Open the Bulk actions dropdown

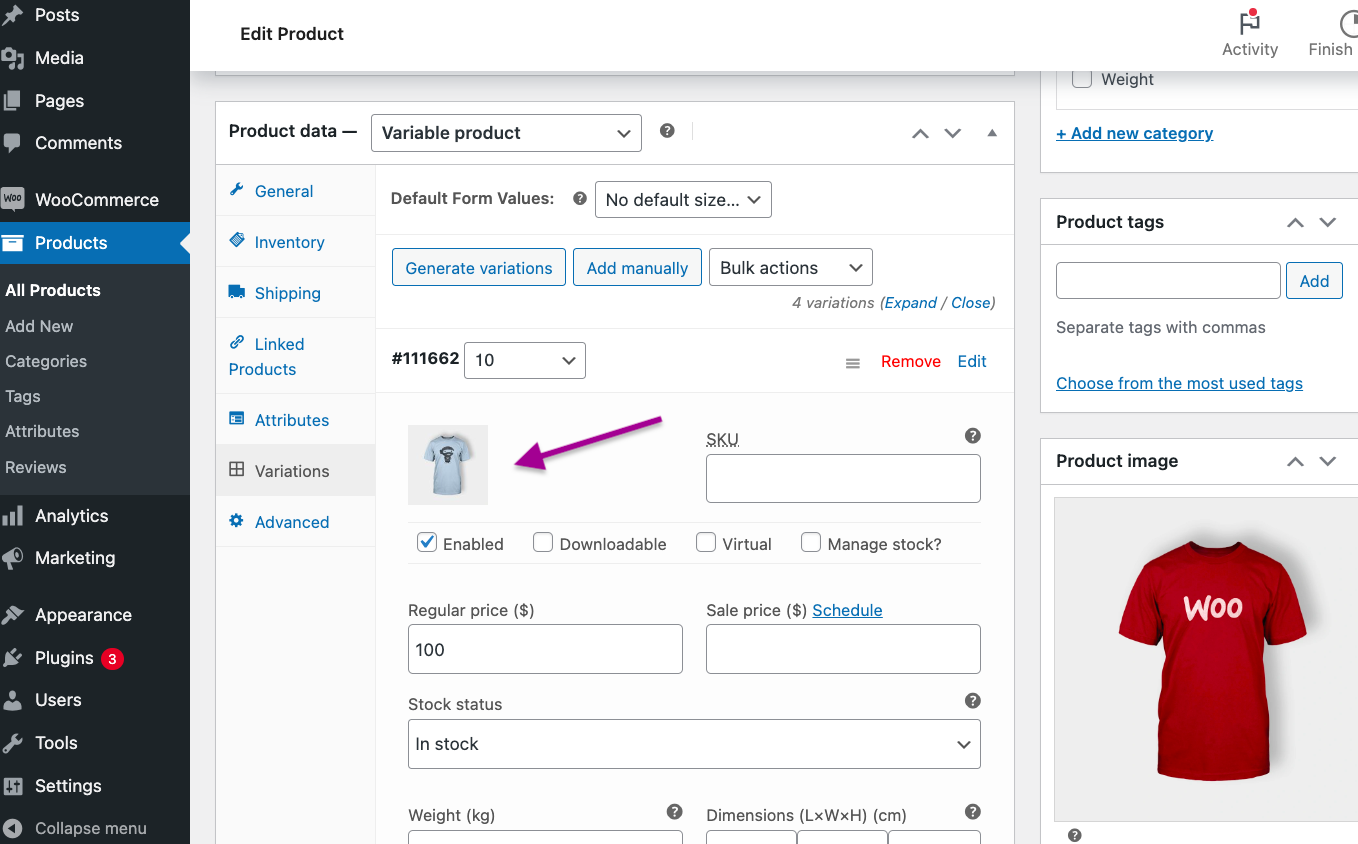[x=789, y=268]
